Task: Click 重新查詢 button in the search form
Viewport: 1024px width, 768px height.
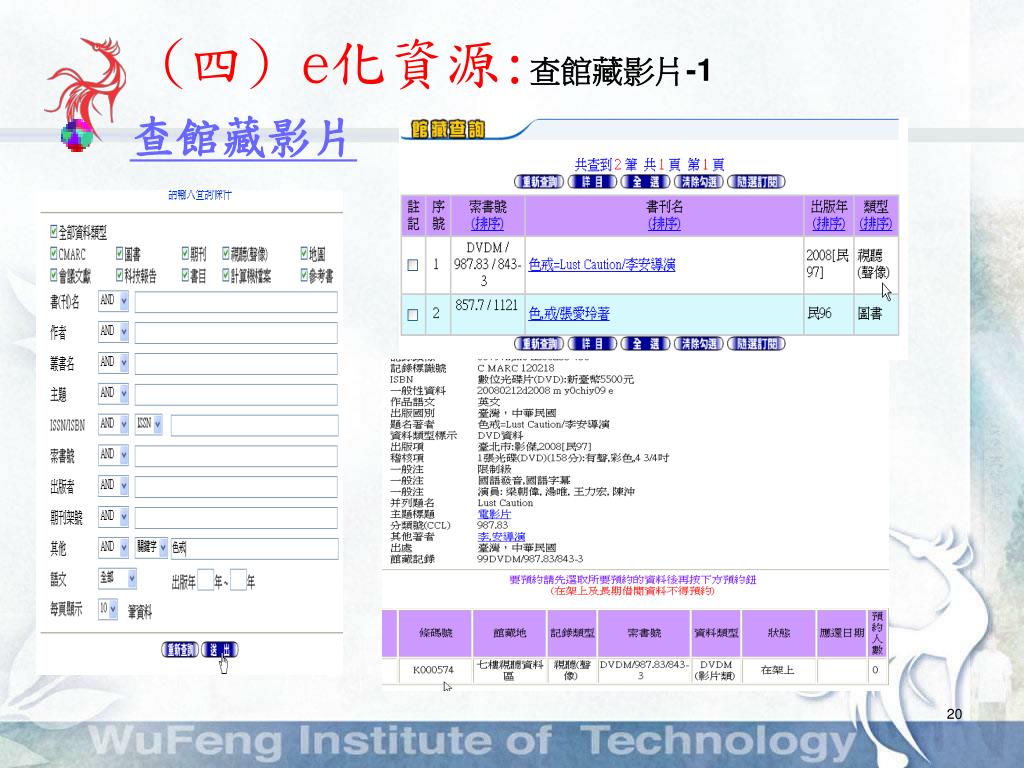Action: (180, 650)
